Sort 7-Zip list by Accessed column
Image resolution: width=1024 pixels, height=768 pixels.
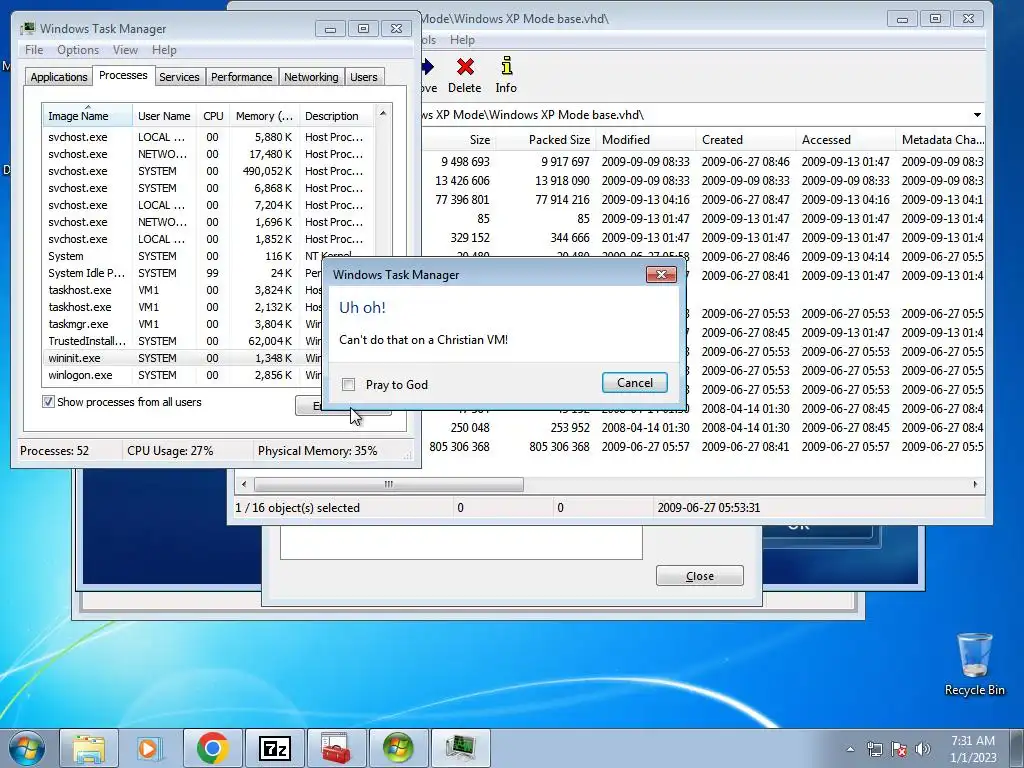point(845,140)
